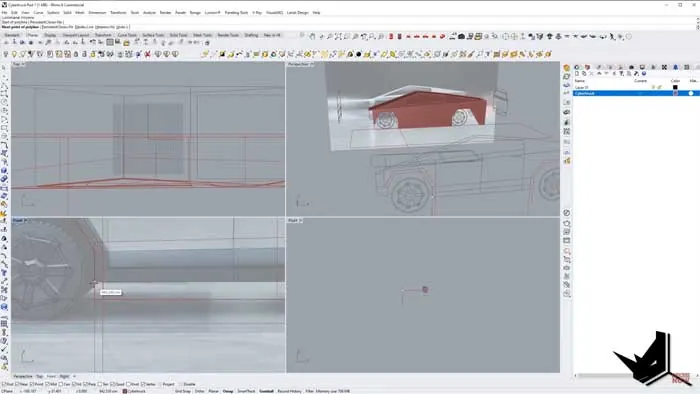Image resolution: width=700 pixels, height=394 pixels.
Task: Open the Curve menu
Action: (x=38, y=12)
